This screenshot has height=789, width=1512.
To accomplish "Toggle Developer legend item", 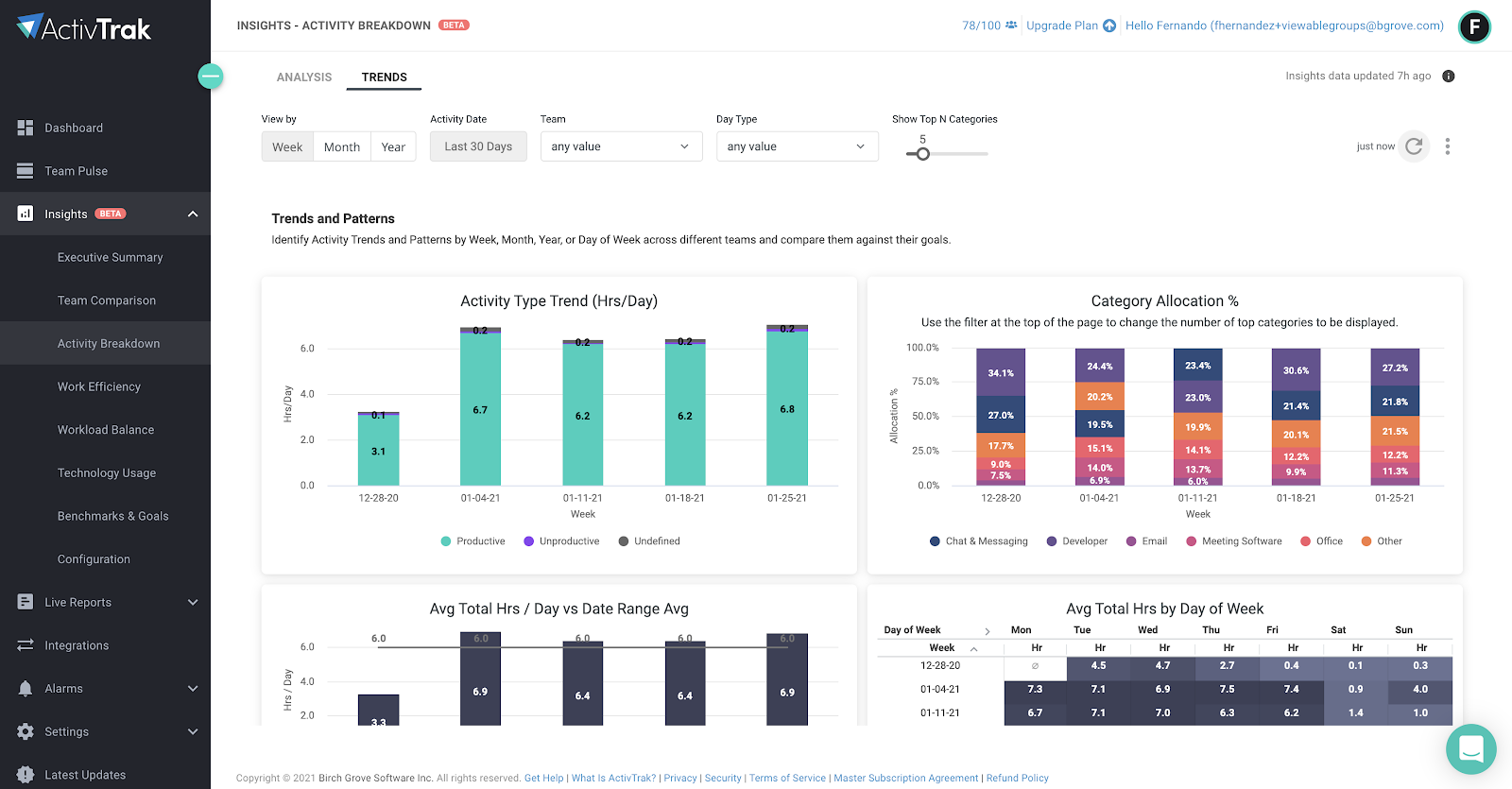I will 1076,541.
